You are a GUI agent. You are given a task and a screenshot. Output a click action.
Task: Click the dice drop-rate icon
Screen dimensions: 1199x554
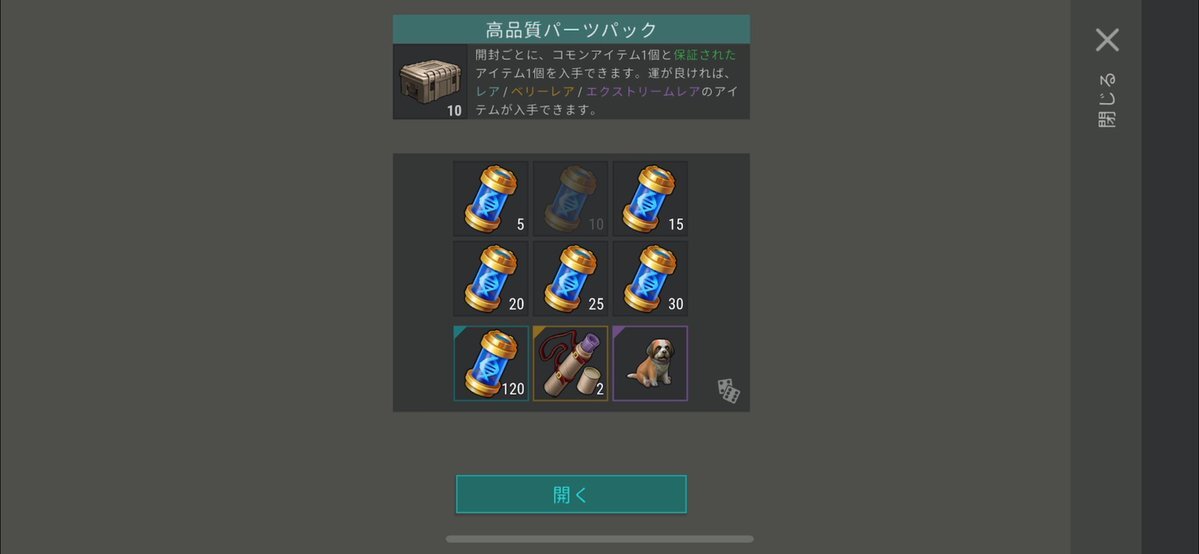[x=728, y=390]
